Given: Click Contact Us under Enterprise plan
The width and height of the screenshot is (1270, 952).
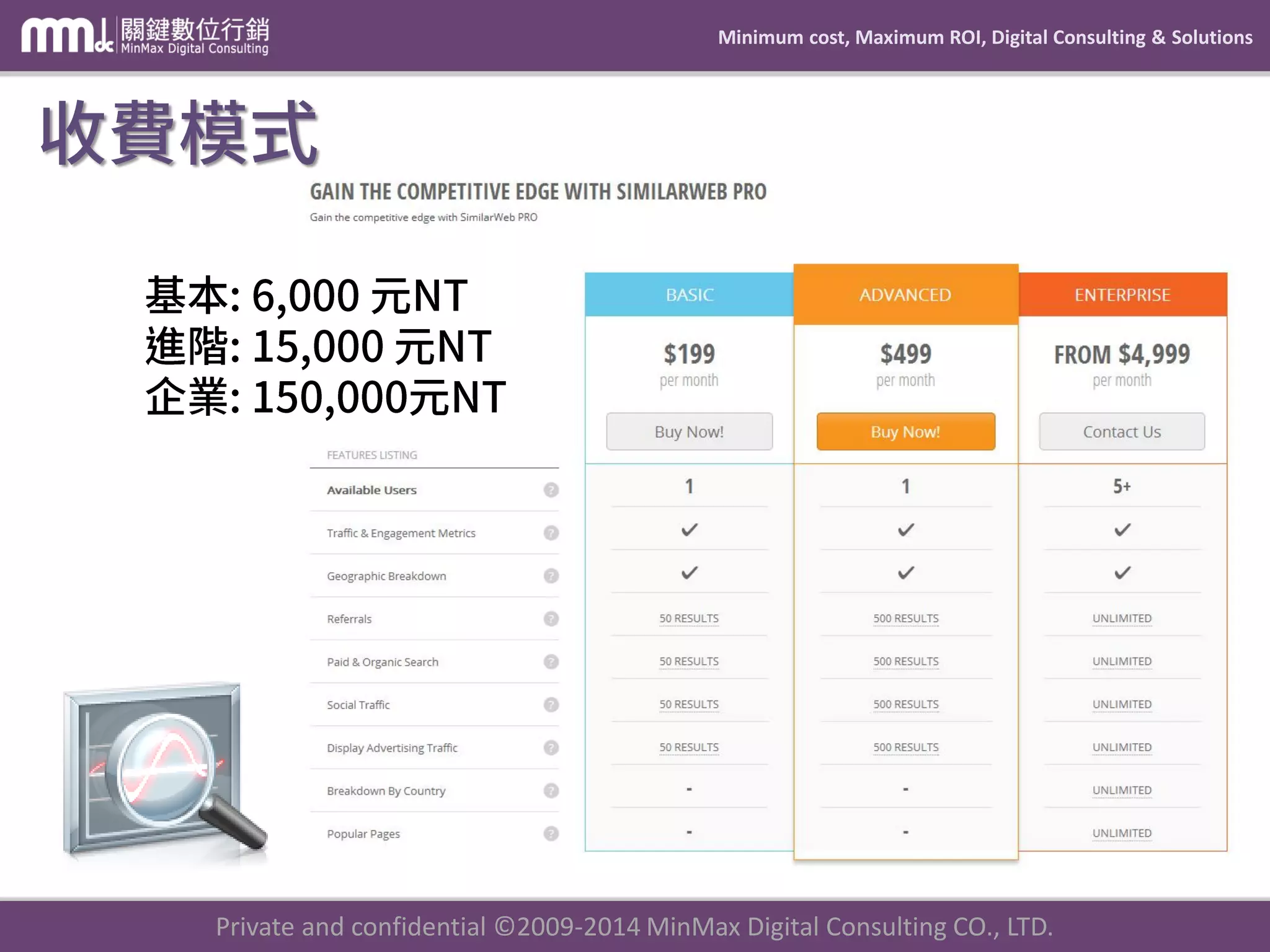Looking at the screenshot, I should 1122,431.
